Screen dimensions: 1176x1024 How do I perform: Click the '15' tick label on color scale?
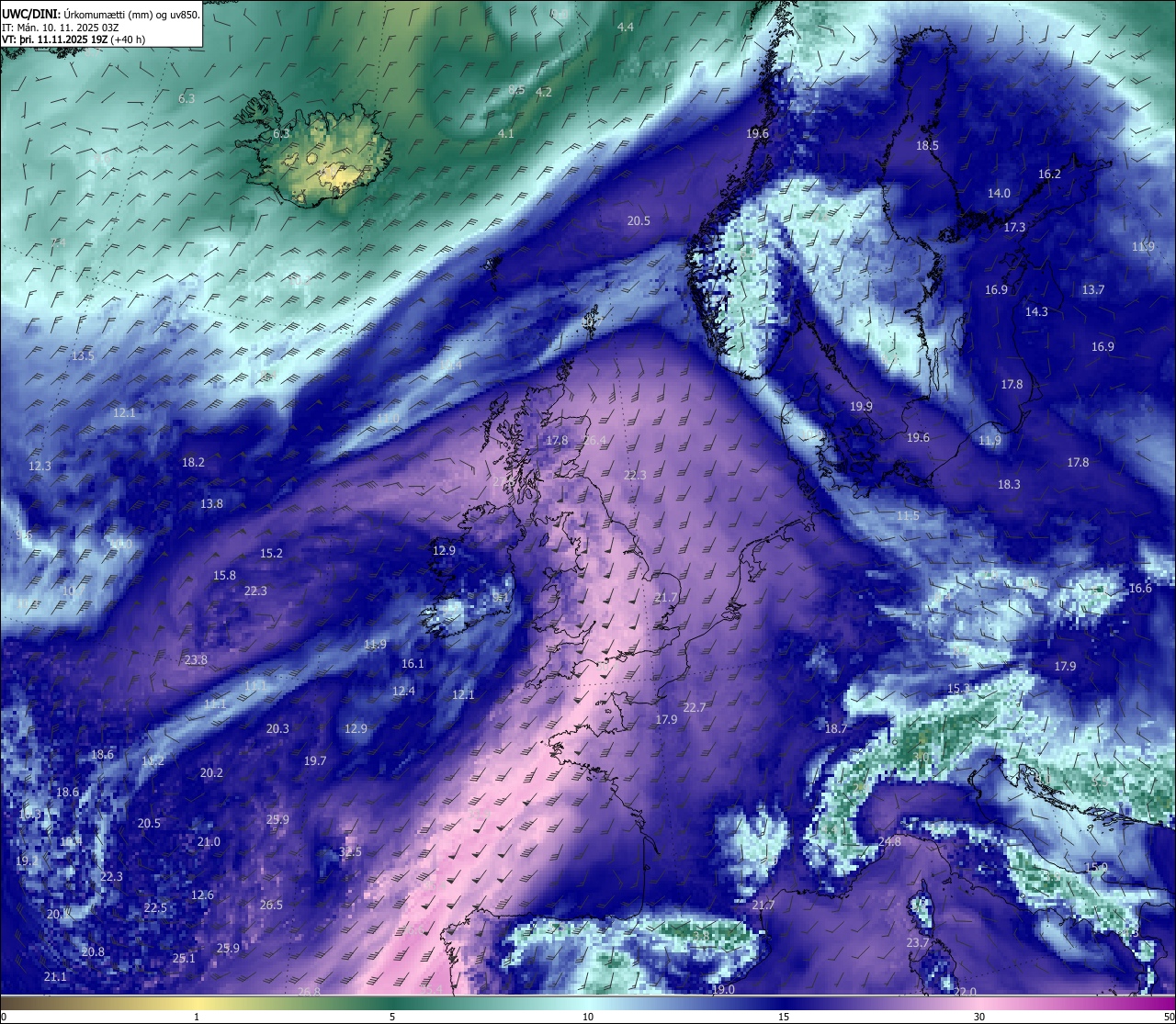point(784,1017)
